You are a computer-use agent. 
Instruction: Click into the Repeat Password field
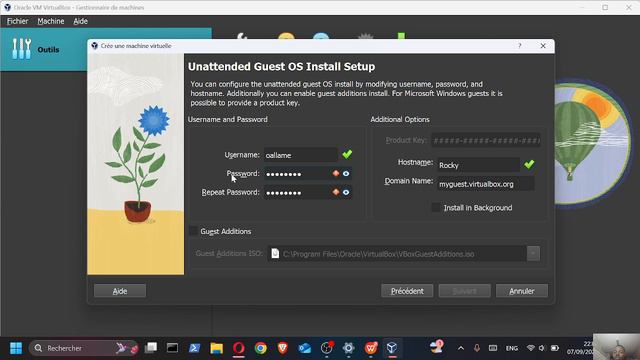coord(298,192)
